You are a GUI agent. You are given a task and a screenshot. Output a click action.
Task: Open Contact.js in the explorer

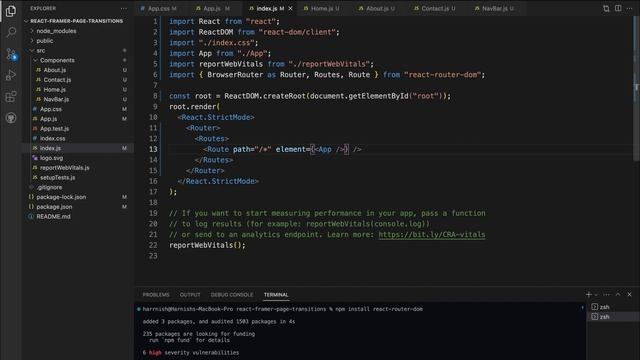pyautogui.click(x=57, y=80)
